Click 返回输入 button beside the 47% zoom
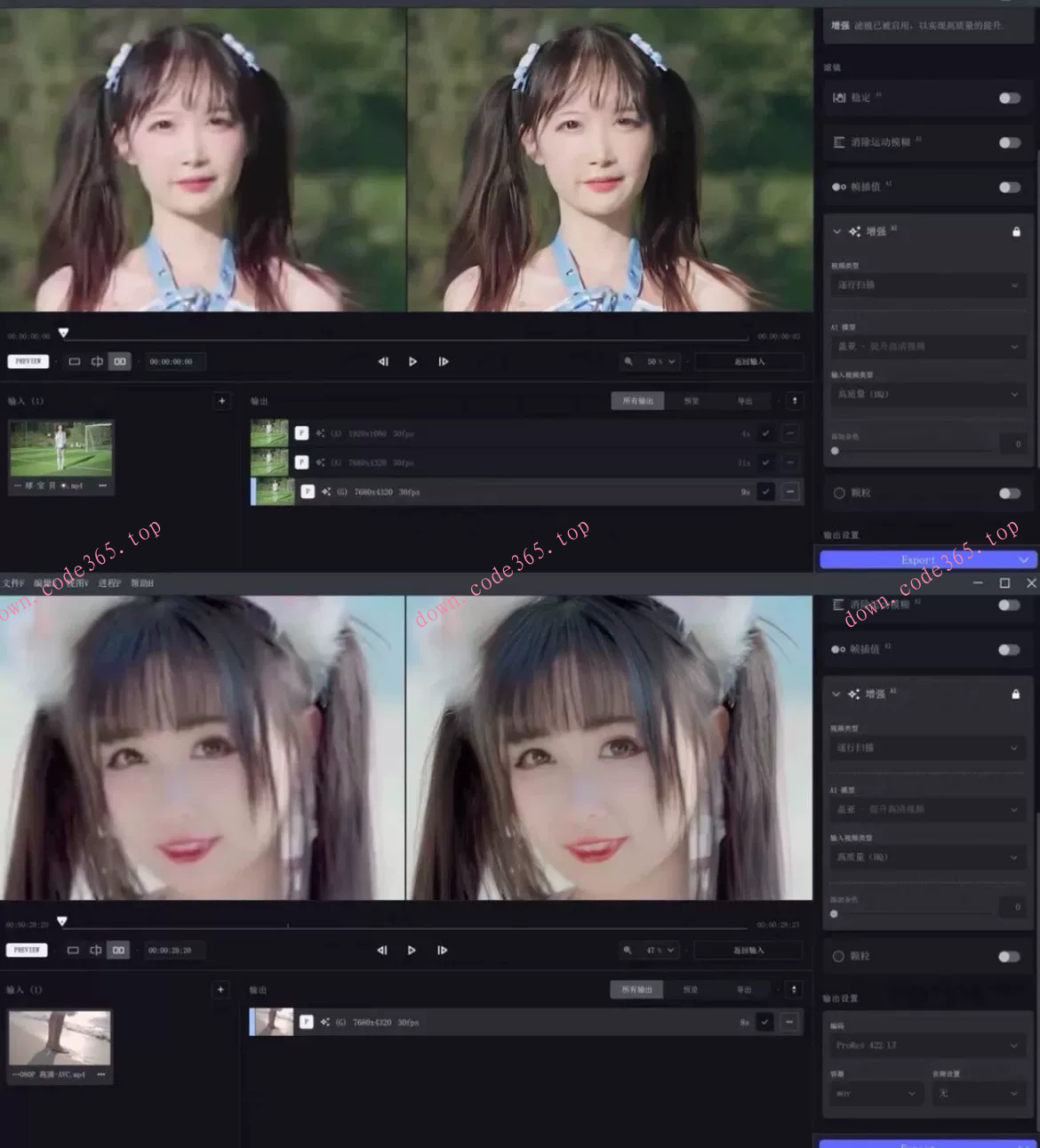 click(748, 951)
